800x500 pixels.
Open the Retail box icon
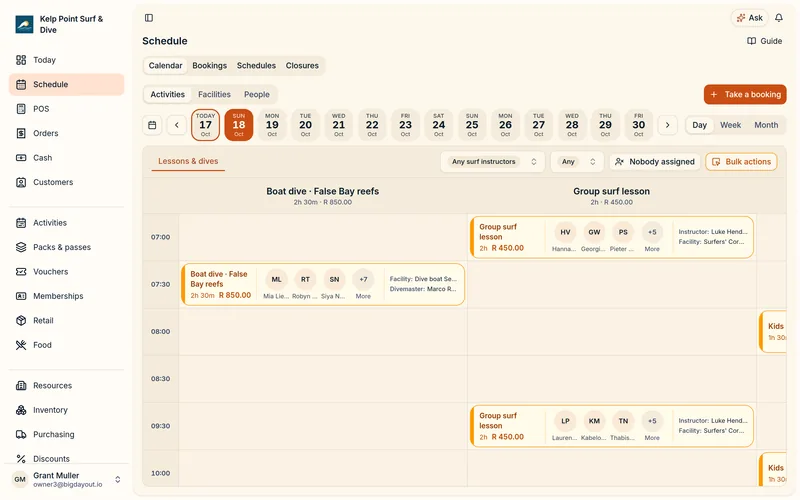(x=21, y=321)
